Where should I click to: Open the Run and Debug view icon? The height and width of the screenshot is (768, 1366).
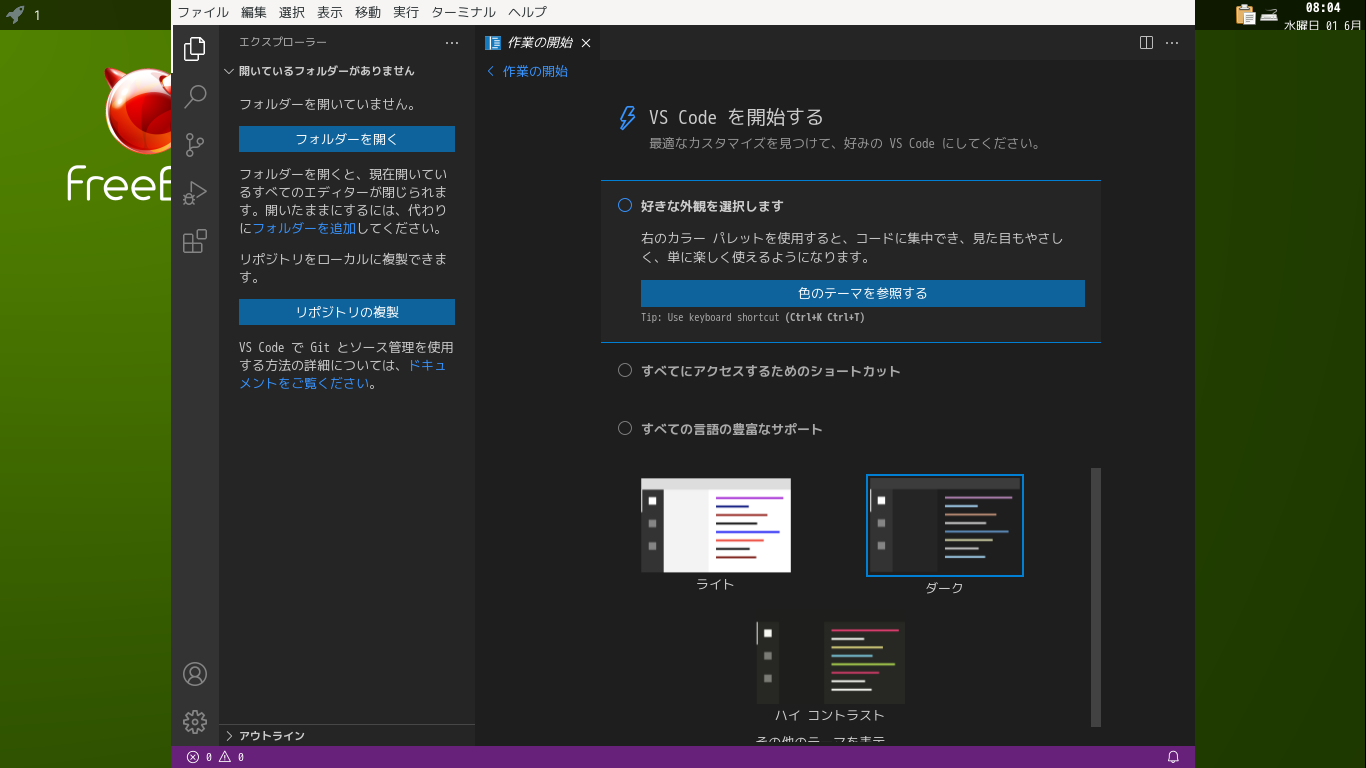tap(195, 192)
